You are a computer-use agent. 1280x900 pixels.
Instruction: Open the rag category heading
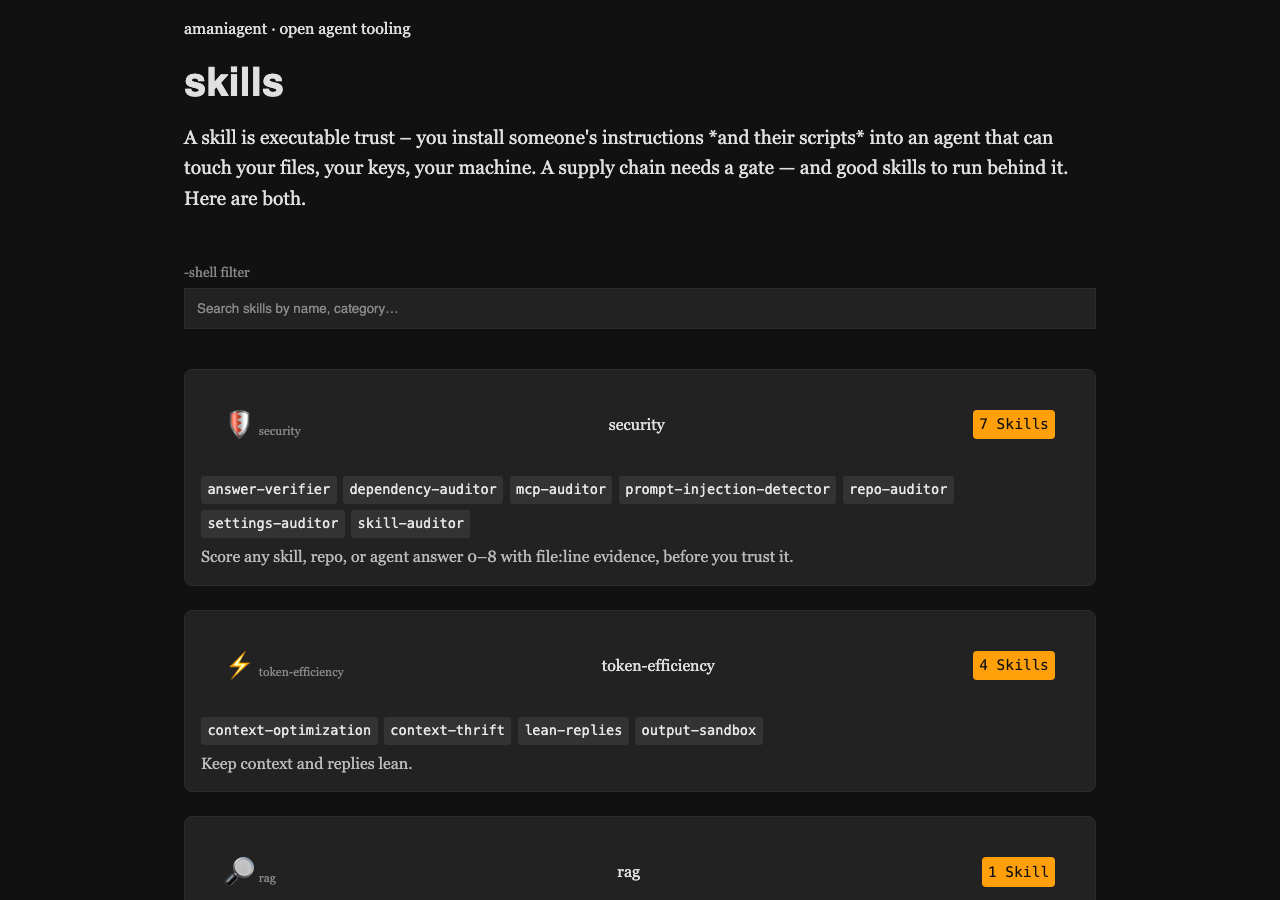tap(628, 872)
